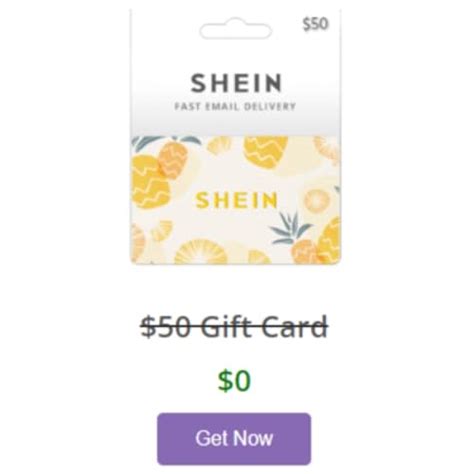The image size is (474, 474).
Task: Click the green $0 price
Action: point(234,380)
